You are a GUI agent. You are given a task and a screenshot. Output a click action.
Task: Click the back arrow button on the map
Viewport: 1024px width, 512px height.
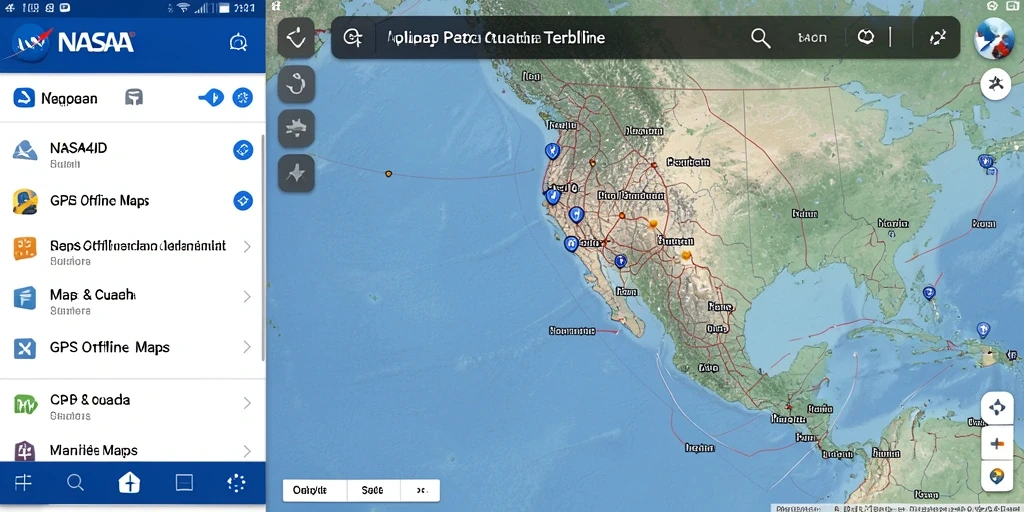click(x=296, y=39)
